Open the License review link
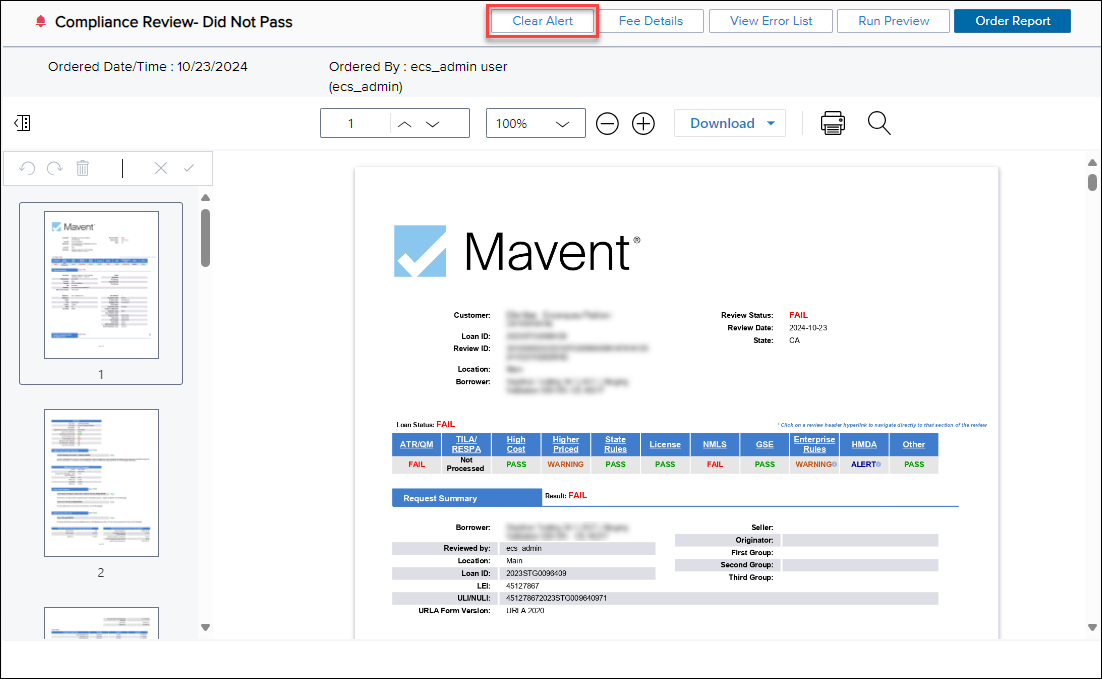Viewport: 1102px width, 679px height. click(665, 444)
